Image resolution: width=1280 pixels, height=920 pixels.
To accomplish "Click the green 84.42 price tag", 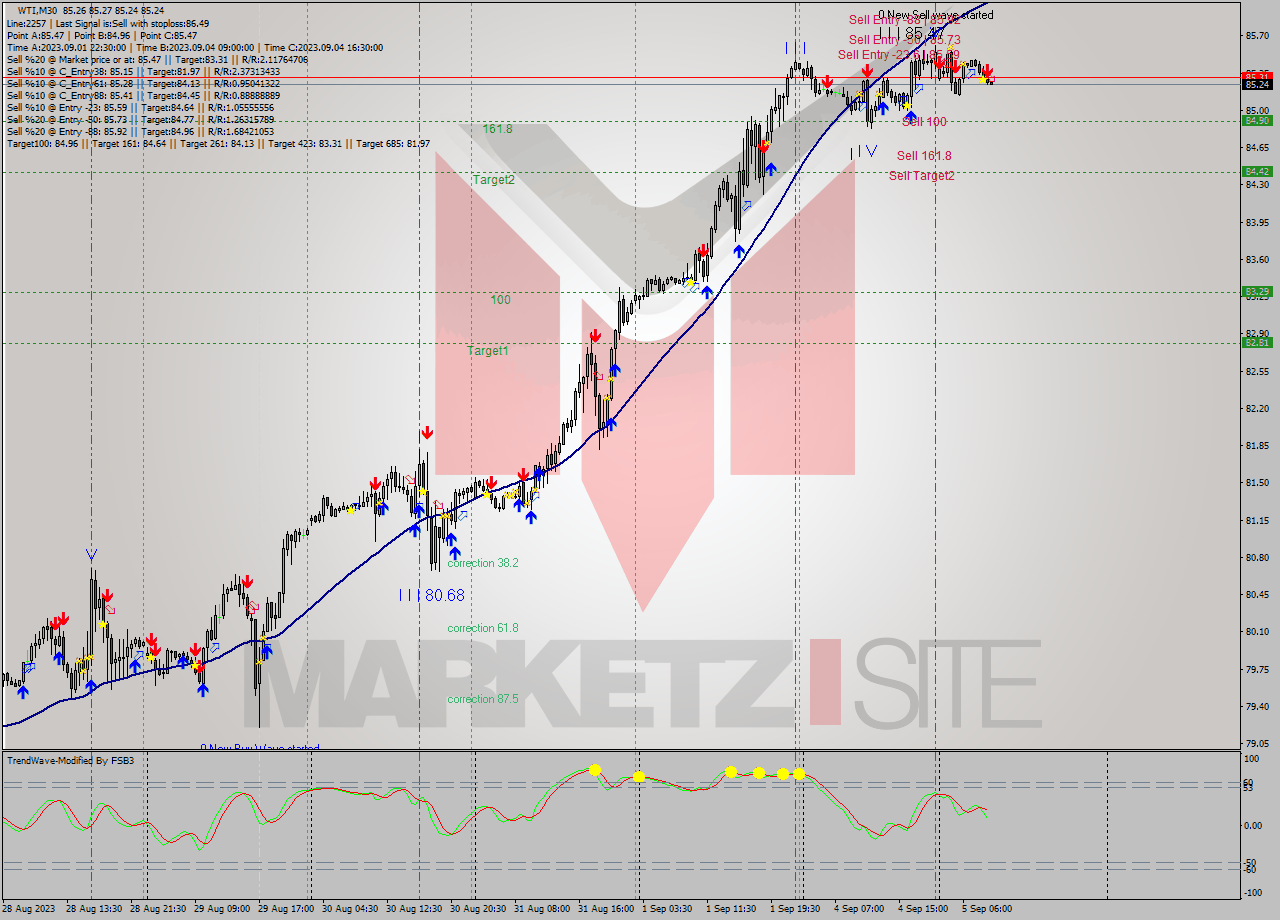I will (1256, 172).
